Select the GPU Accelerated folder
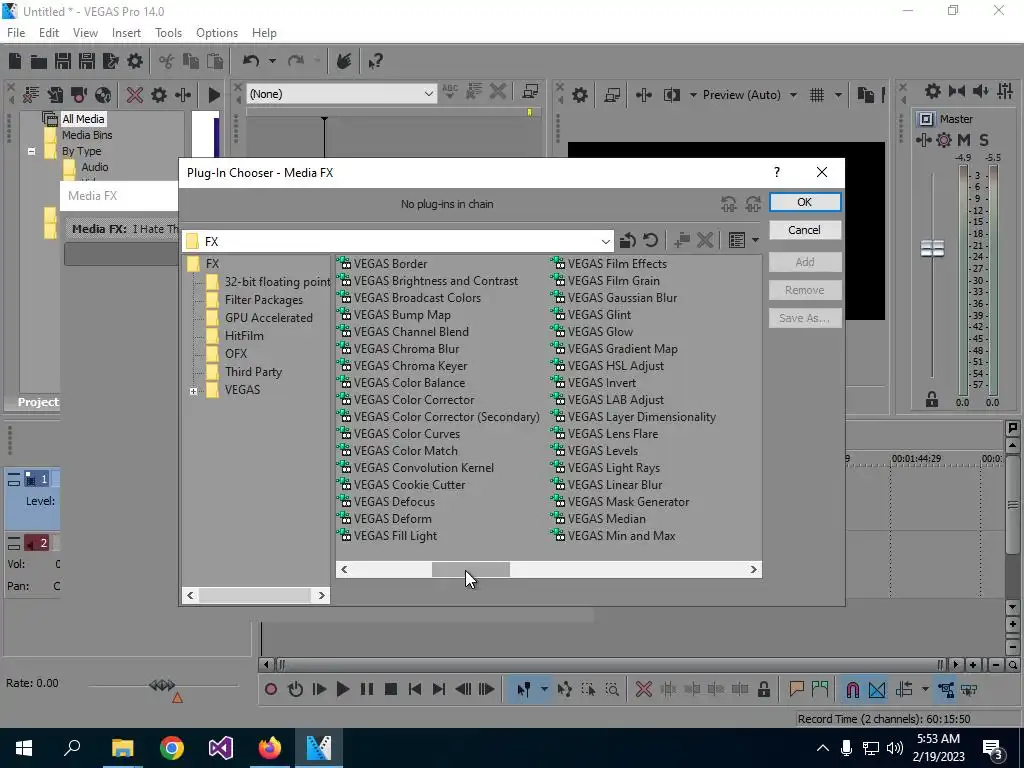 260,318
